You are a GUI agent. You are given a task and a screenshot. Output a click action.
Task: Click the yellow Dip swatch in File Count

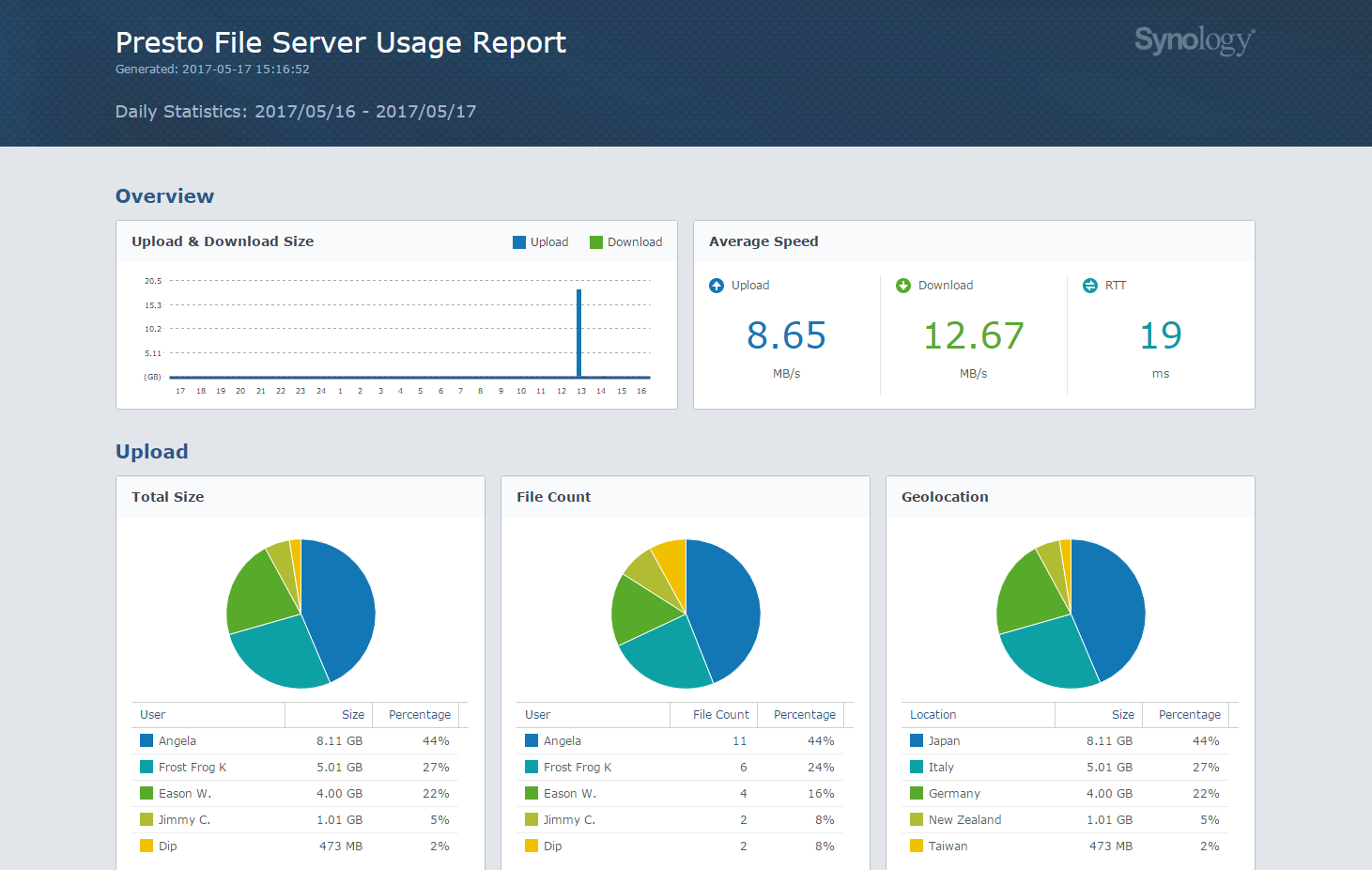[532, 846]
